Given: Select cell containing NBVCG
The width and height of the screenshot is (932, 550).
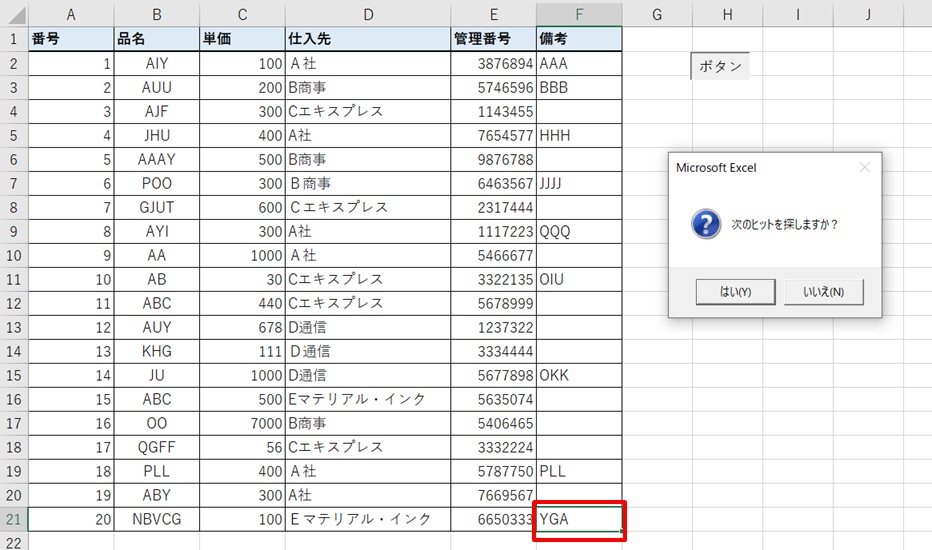Looking at the screenshot, I should [156, 519].
